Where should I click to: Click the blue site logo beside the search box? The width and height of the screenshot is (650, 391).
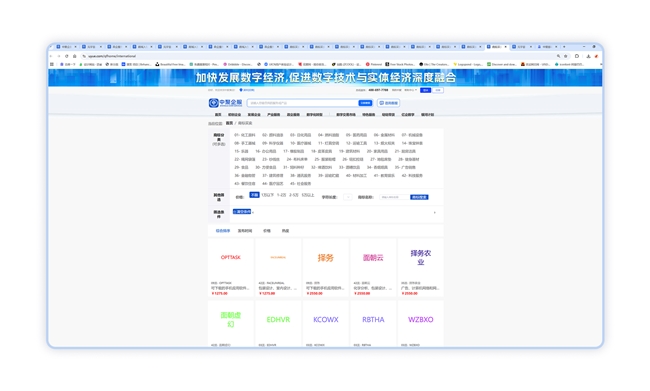[225, 102]
